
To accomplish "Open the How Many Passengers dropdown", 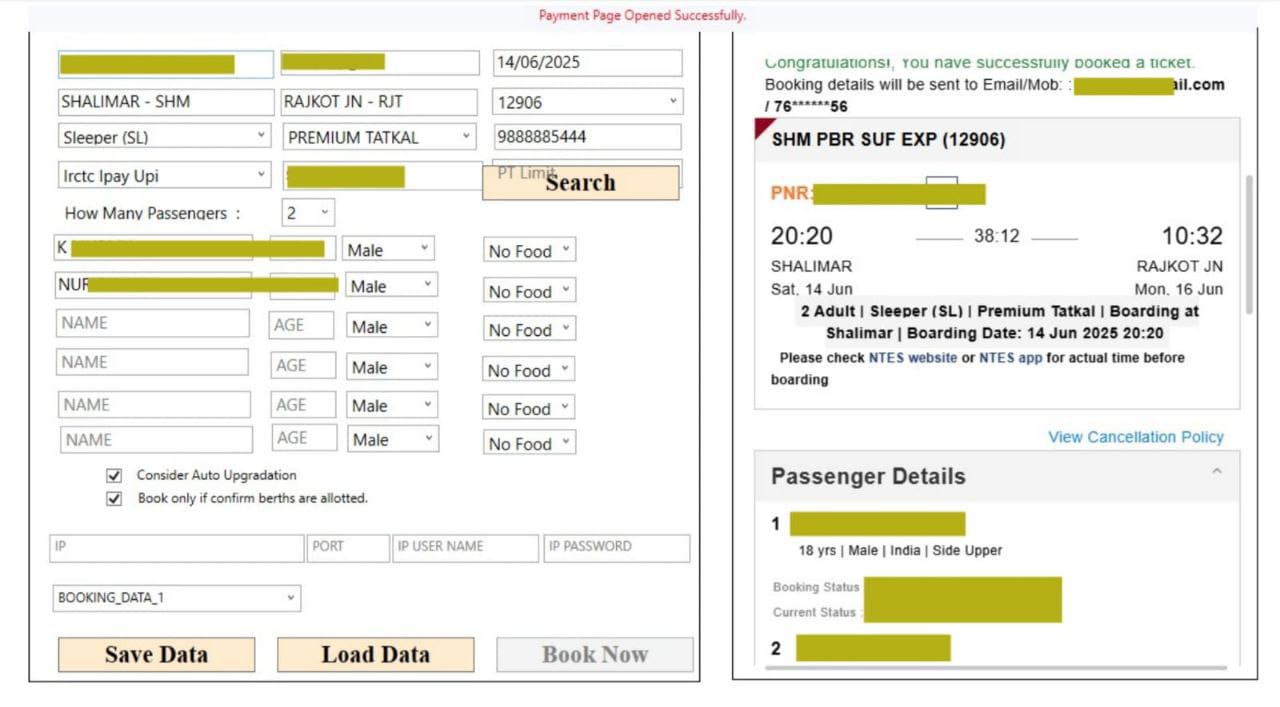I will [x=308, y=213].
